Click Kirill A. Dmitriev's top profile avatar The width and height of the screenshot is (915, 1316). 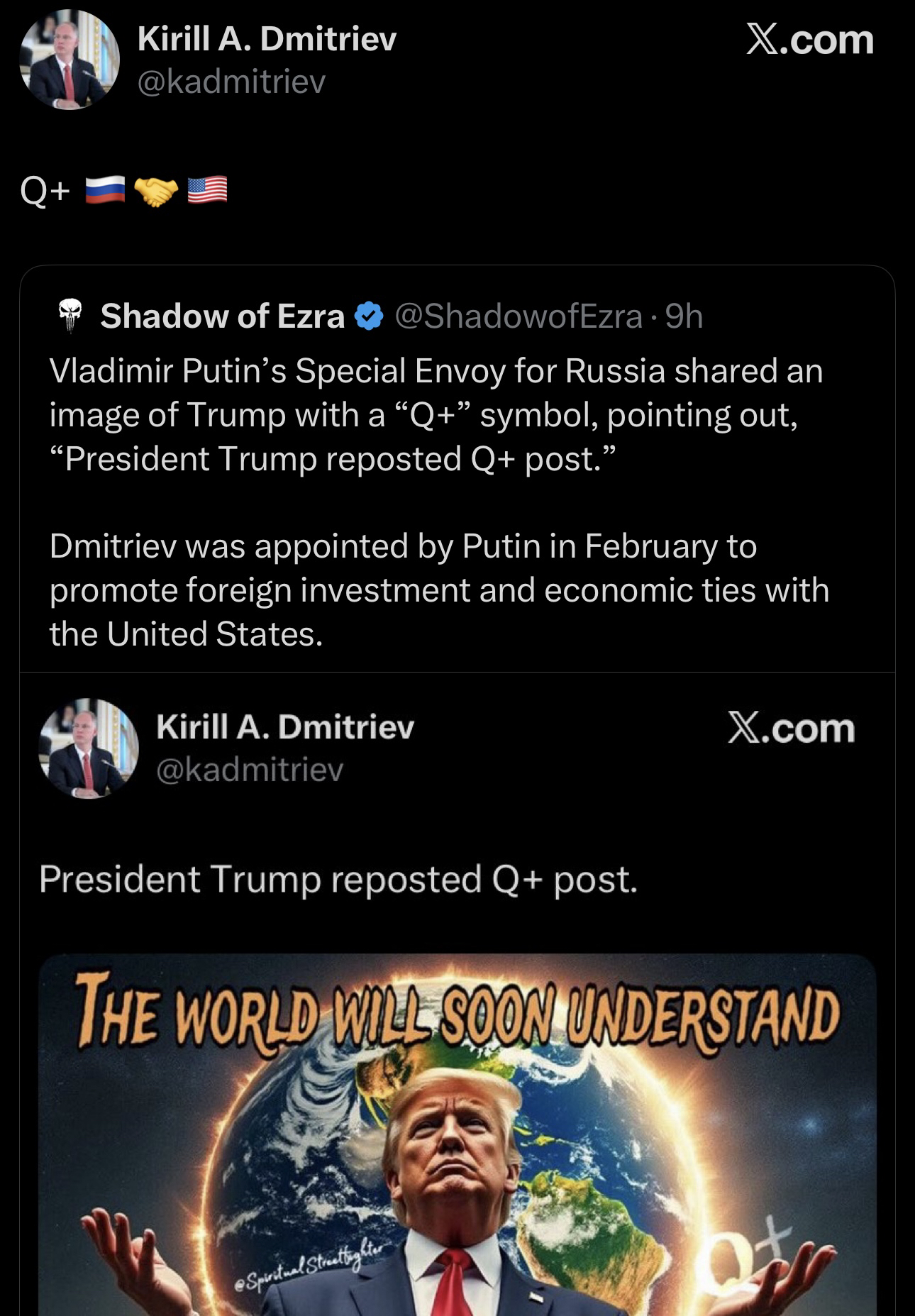[x=70, y=60]
